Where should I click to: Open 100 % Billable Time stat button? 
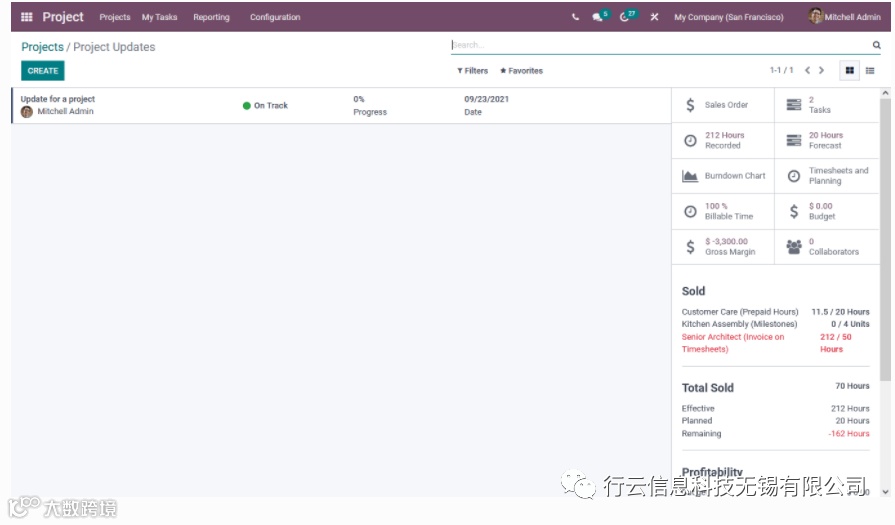[723, 211]
